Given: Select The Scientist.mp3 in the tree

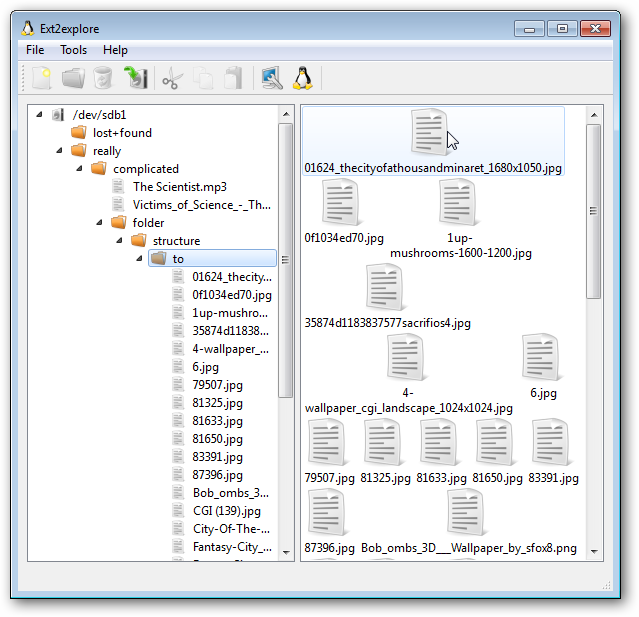Looking at the screenshot, I should (x=179, y=187).
